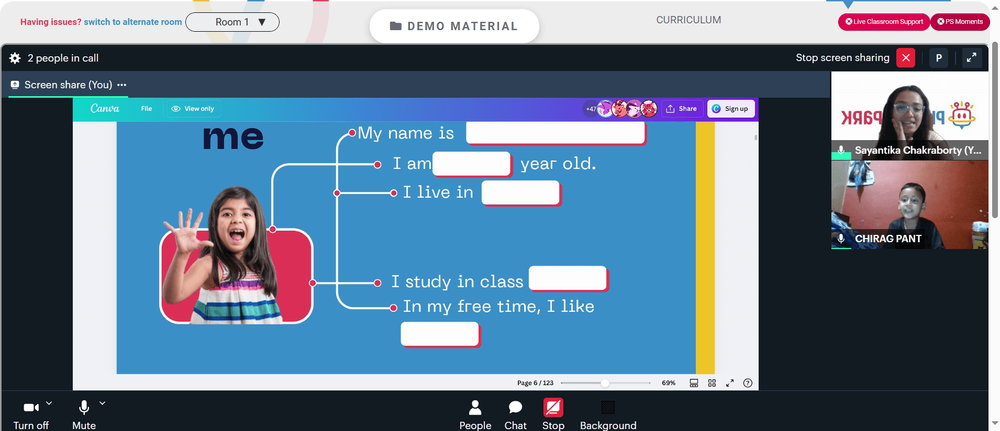Click the P button beside stop sharing
Viewport: 1000px width, 431px height.
[938, 58]
